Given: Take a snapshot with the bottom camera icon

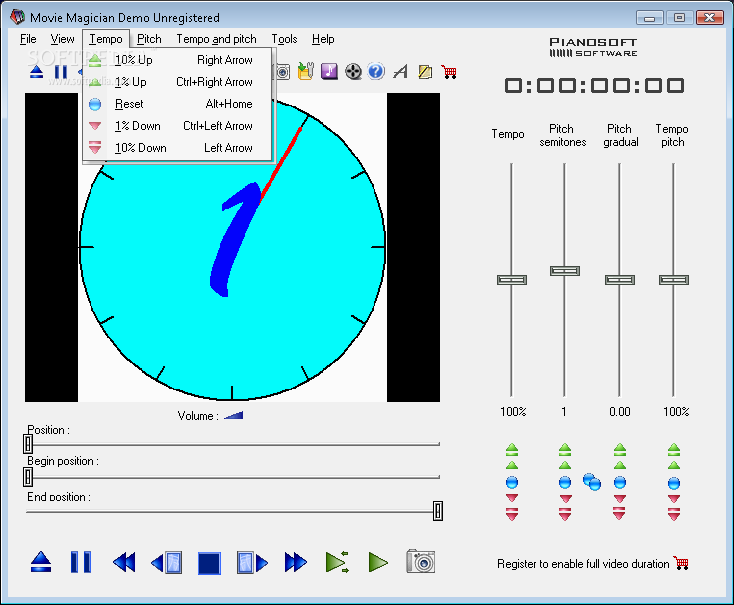Looking at the screenshot, I should coord(421,561).
